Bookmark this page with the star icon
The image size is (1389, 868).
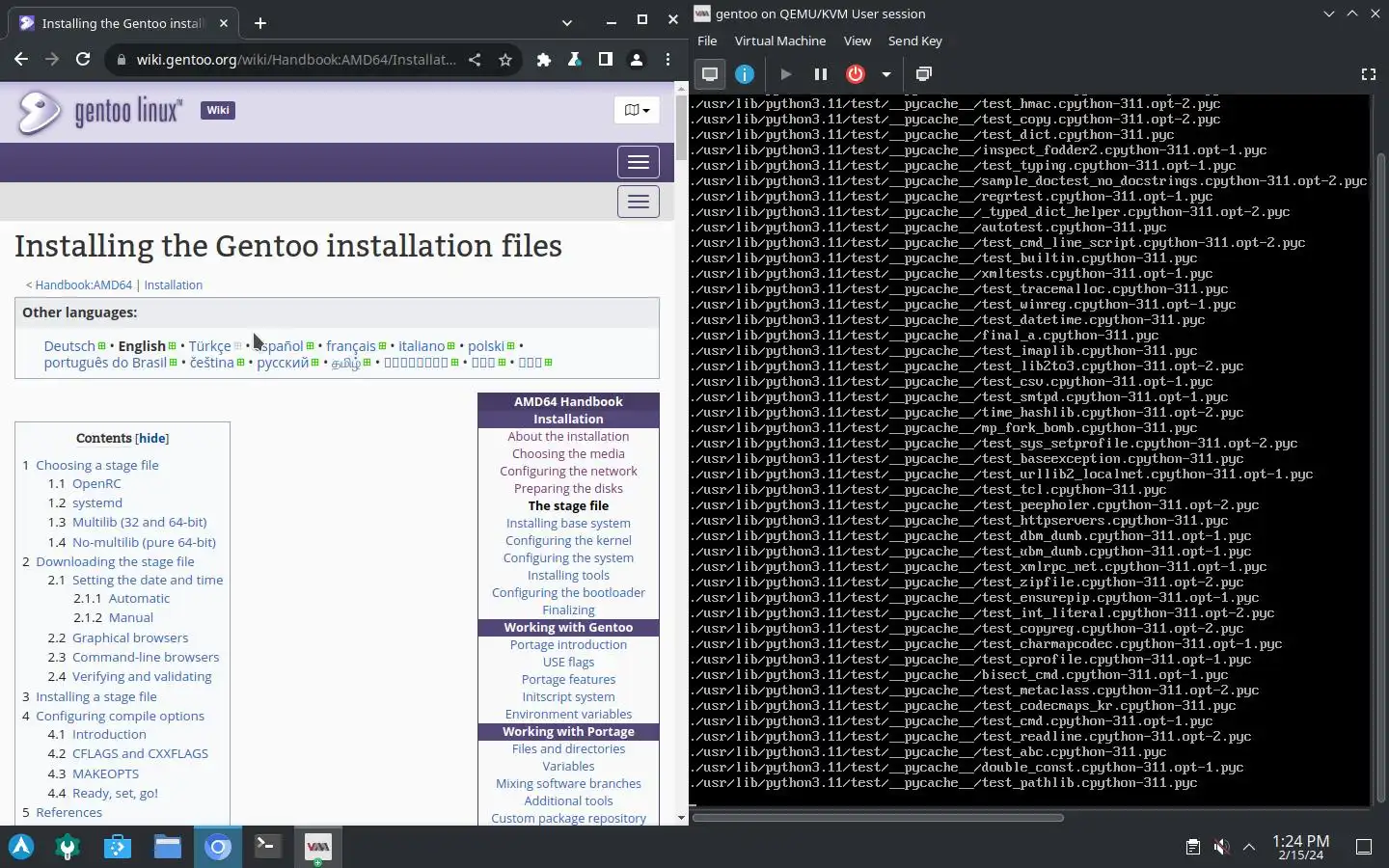[x=505, y=60]
